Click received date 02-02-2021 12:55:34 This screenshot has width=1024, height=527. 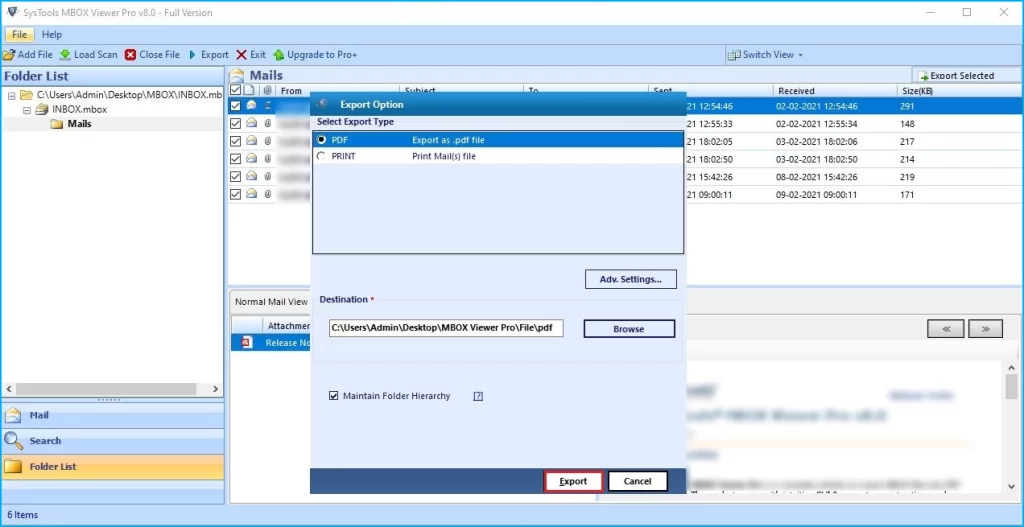(x=817, y=124)
